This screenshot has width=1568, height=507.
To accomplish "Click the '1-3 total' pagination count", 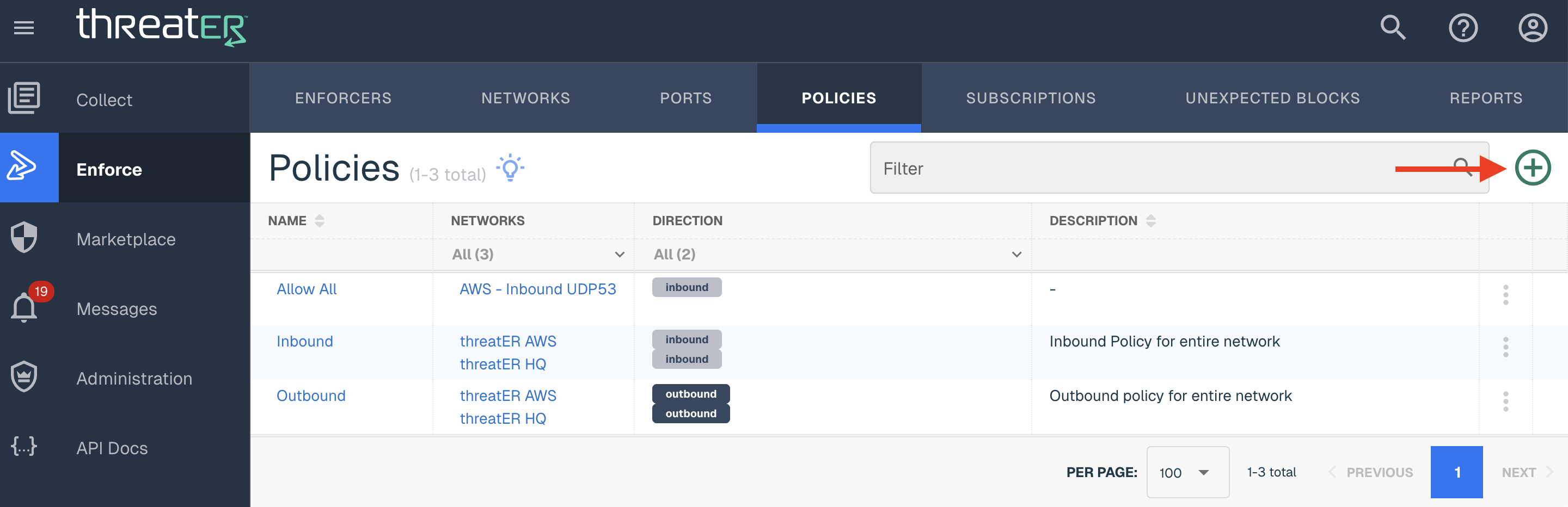I will click(1271, 472).
